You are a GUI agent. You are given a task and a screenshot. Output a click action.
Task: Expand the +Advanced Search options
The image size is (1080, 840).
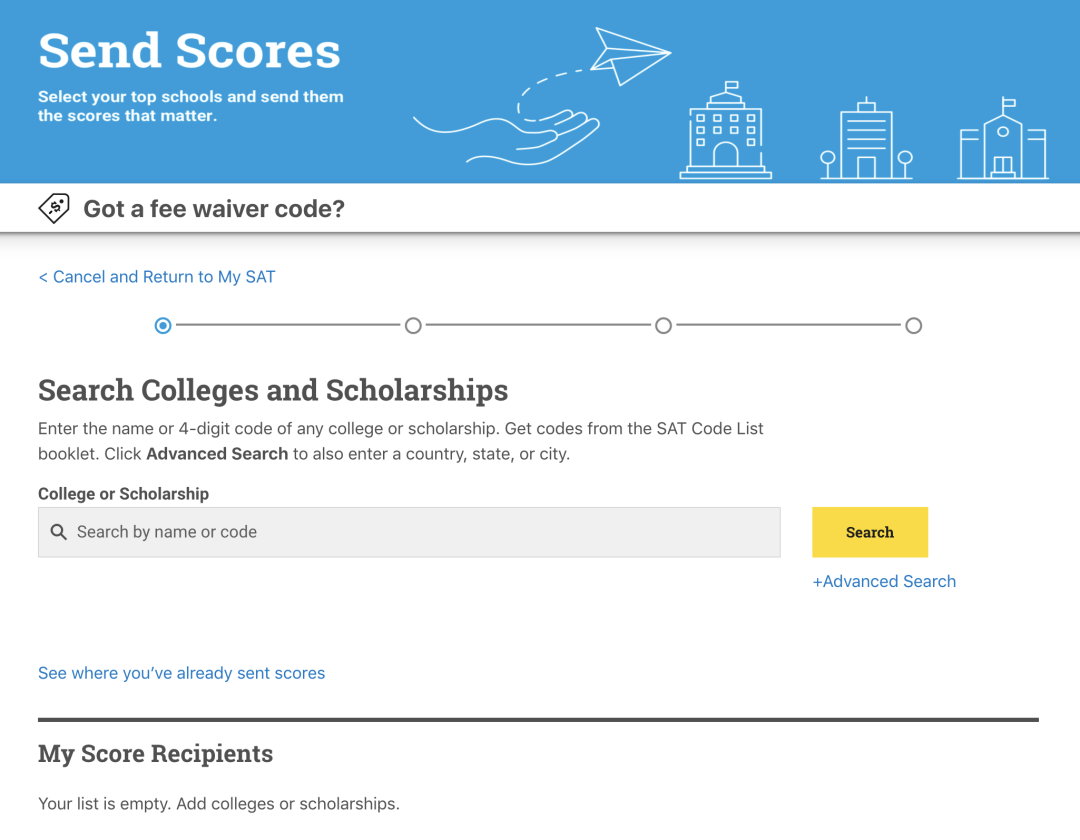tap(884, 581)
